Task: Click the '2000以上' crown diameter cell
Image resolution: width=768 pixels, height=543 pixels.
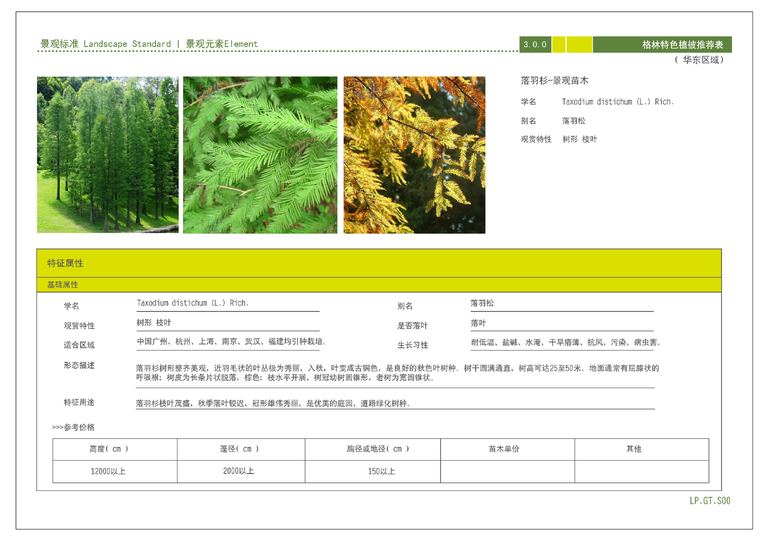Action: 241,472
